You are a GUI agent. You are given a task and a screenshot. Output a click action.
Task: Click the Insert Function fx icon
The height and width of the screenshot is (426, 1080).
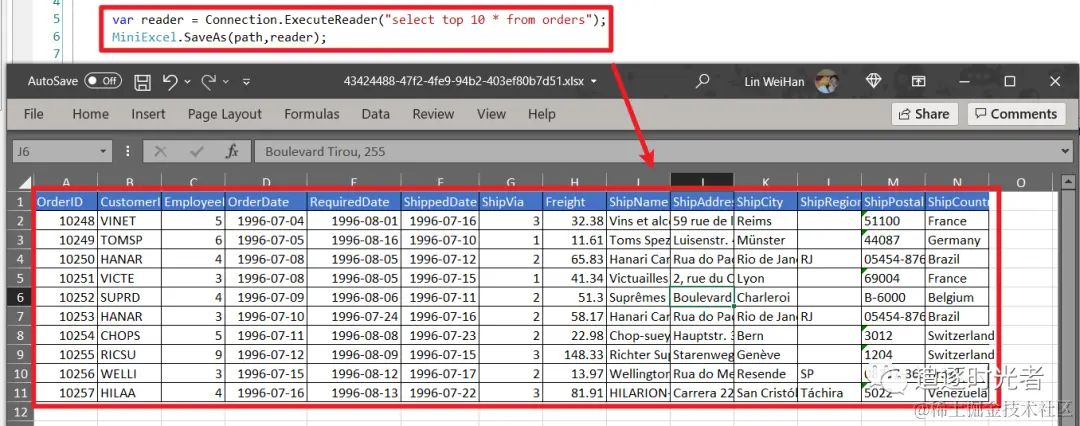tap(232, 152)
